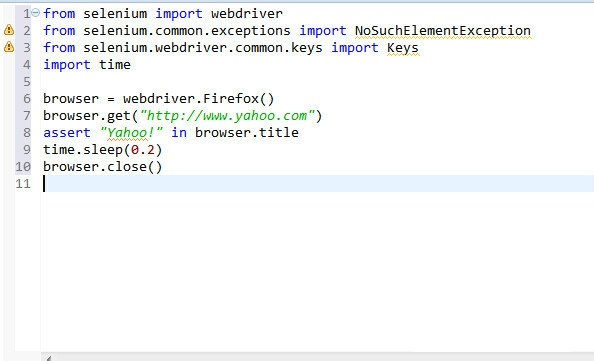Image resolution: width=594 pixels, height=361 pixels.
Task: Collapse the import block fold toggle
Action: pyautogui.click(x=36, y=13)
